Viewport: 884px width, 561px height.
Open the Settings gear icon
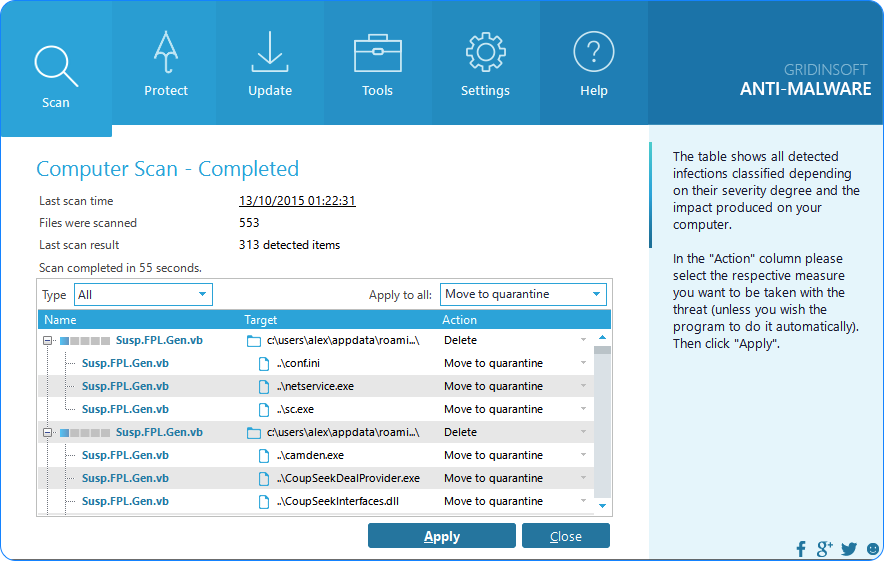[485, 52]
